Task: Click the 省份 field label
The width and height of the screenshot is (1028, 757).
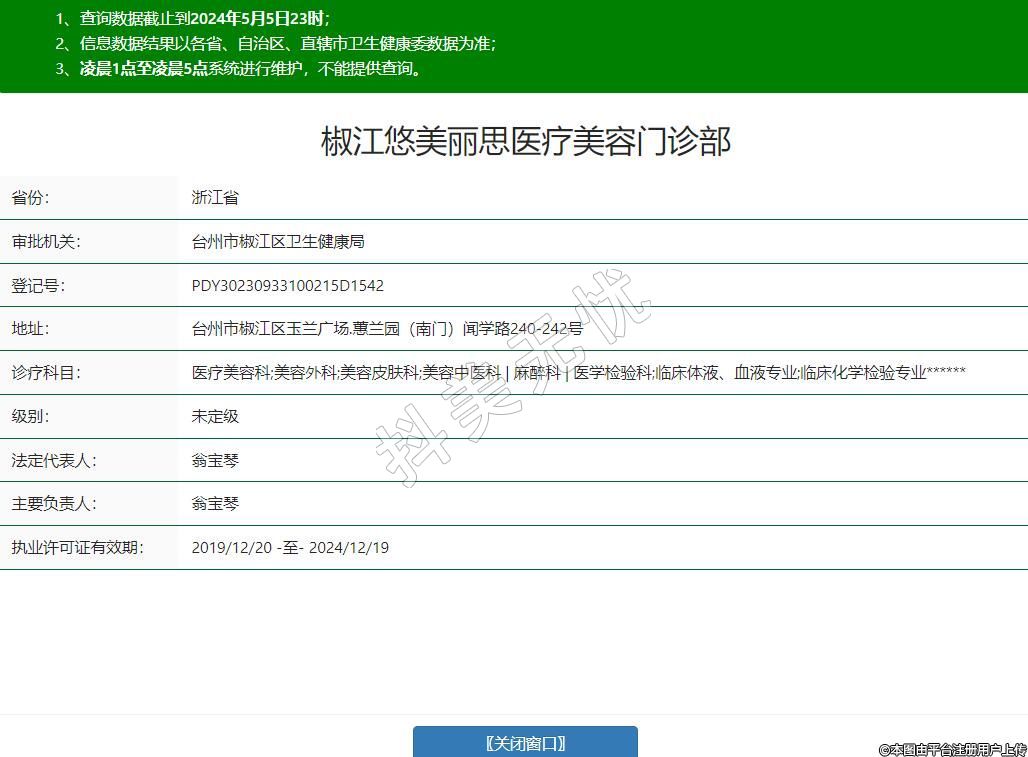Action: pos(30,198)
